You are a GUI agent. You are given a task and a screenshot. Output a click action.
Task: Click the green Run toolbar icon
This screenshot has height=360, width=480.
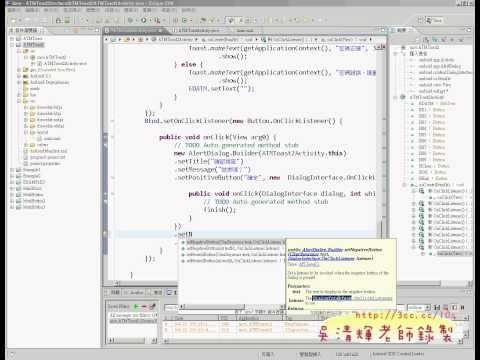tap(143, 20)
